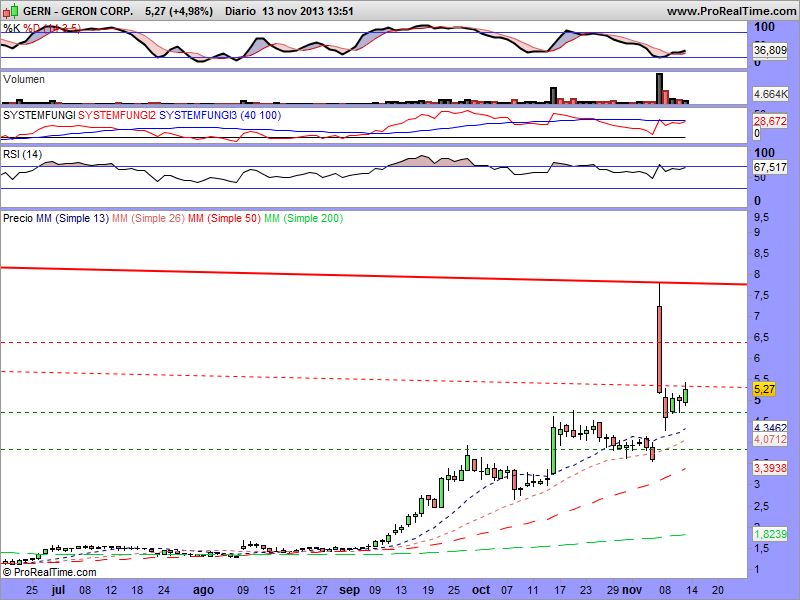Click the green 1,8239 moving average value
This screenshot has width=800, height=600.
tap(770, 534)
